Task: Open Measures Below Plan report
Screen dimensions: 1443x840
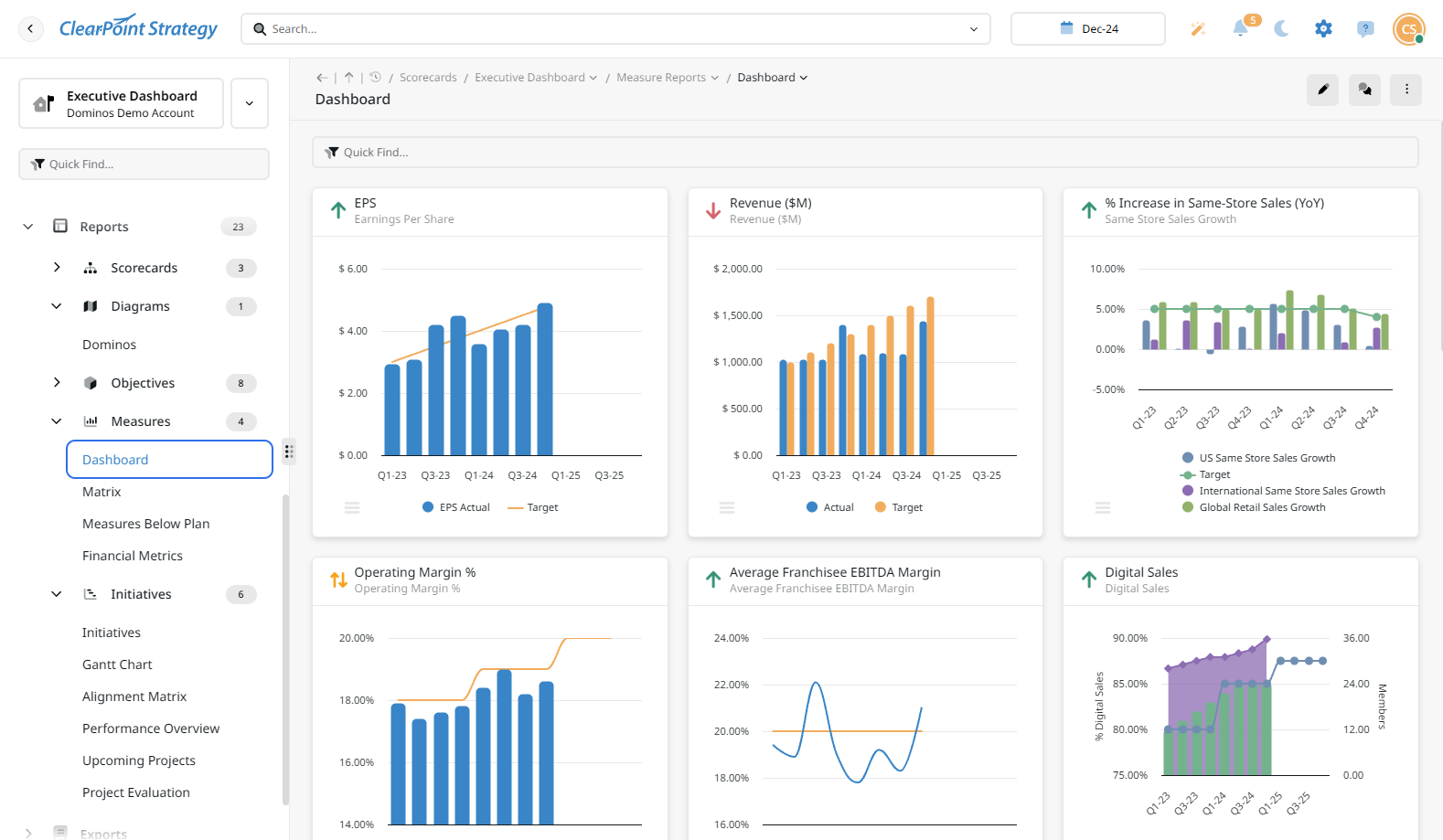Action: 146,524
